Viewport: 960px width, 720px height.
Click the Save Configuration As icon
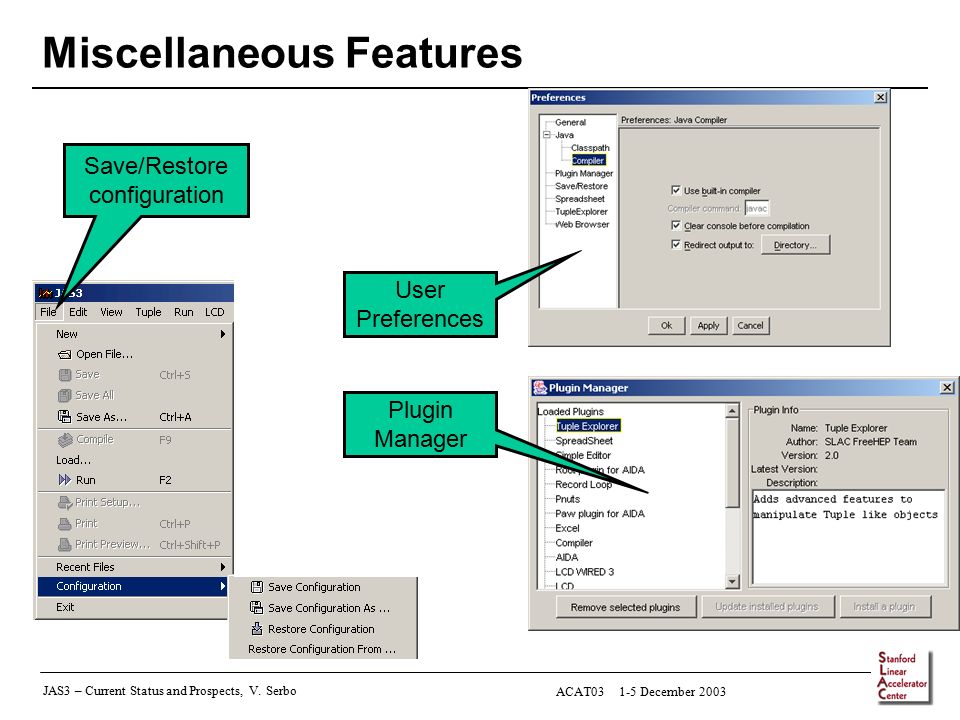(x=257, y=608)
